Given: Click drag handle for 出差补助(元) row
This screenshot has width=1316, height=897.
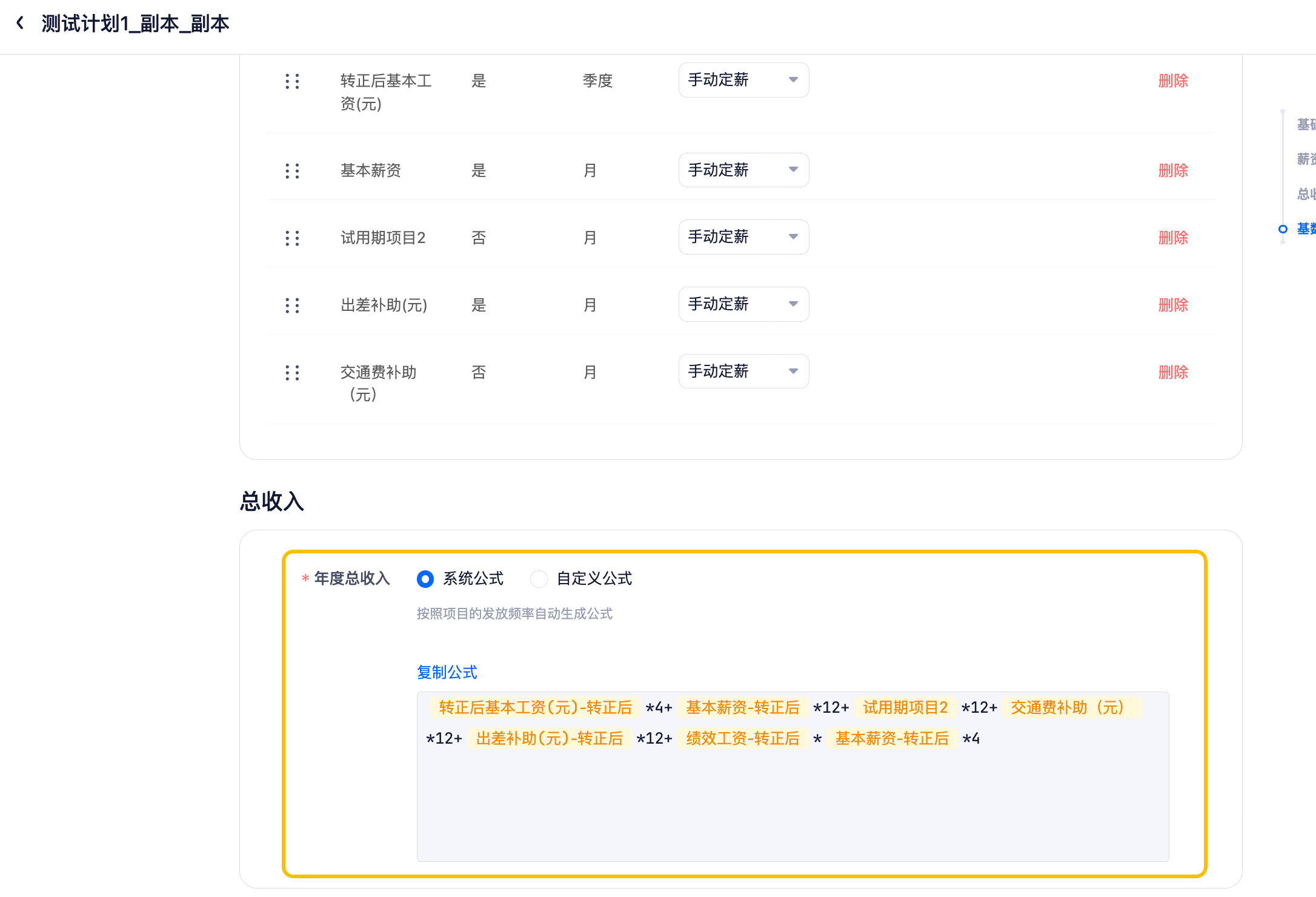Looking at the screenshot, I should tap(292, 305).
